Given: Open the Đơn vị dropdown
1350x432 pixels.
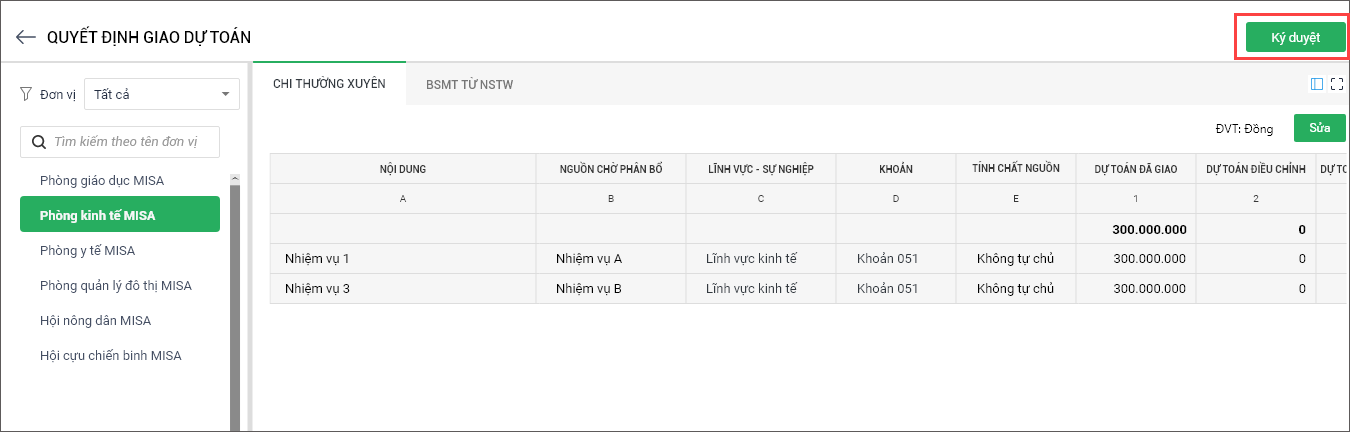Looking at the screenshot, I should pyautogui.click(x=162, y=94).
